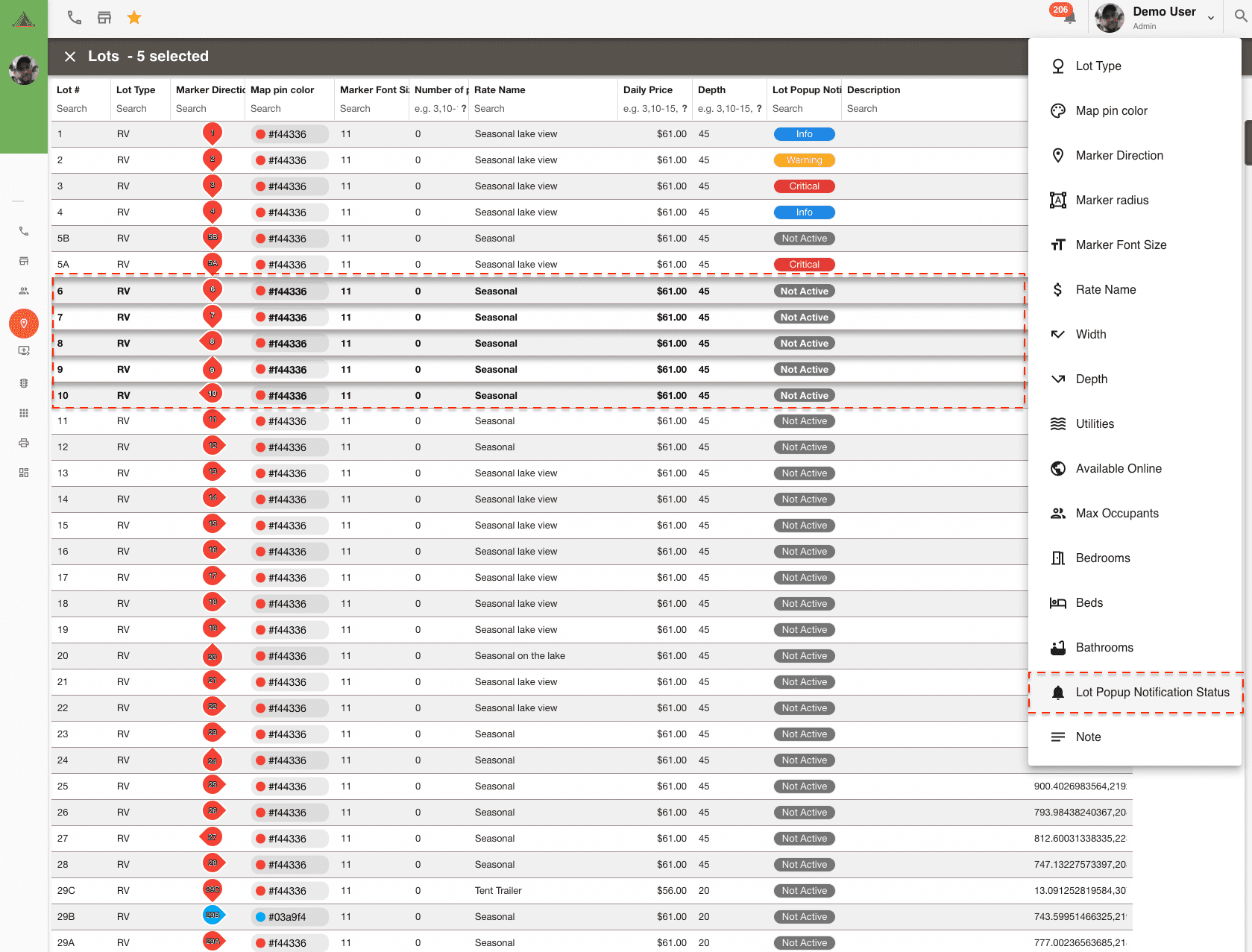Image resolution: width=1252 pixels, height=952 pixels.
Task: Select Marker Direction menu entry
Action: (x=1135, y=155)
